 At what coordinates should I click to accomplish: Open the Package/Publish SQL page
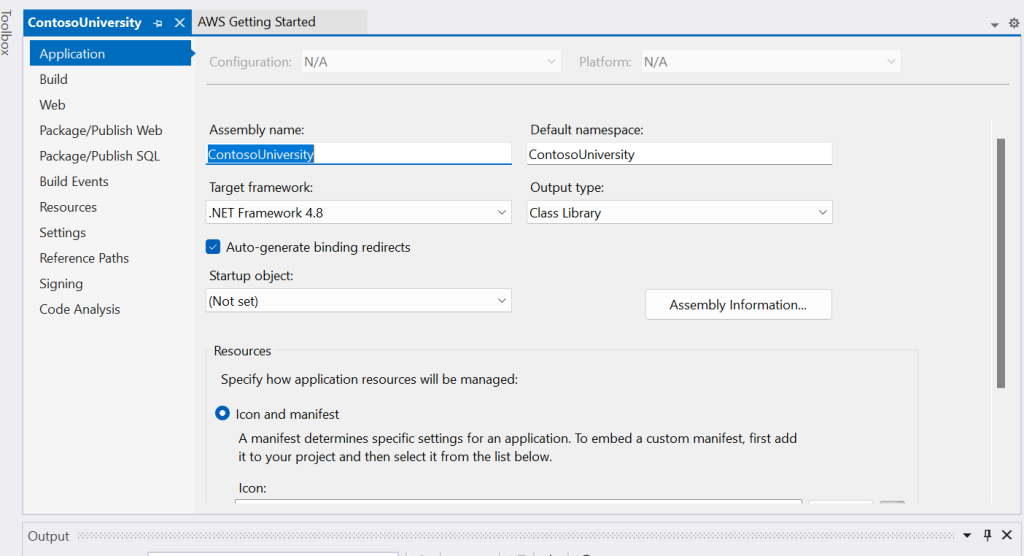[99, 155]
